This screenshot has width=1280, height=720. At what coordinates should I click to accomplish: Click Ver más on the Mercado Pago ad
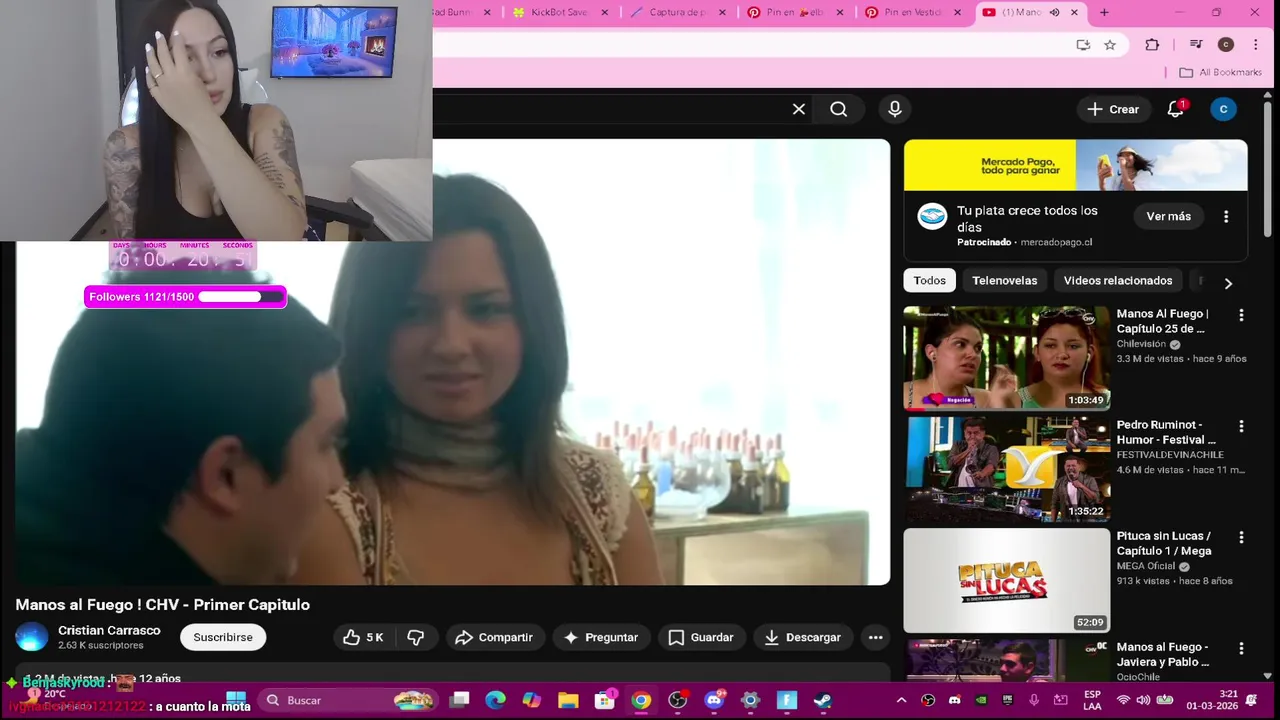[1168, 217]
